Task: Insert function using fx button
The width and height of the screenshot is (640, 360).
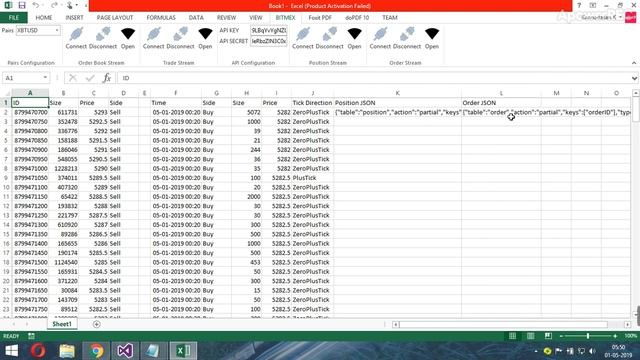Action: [107, 78]
